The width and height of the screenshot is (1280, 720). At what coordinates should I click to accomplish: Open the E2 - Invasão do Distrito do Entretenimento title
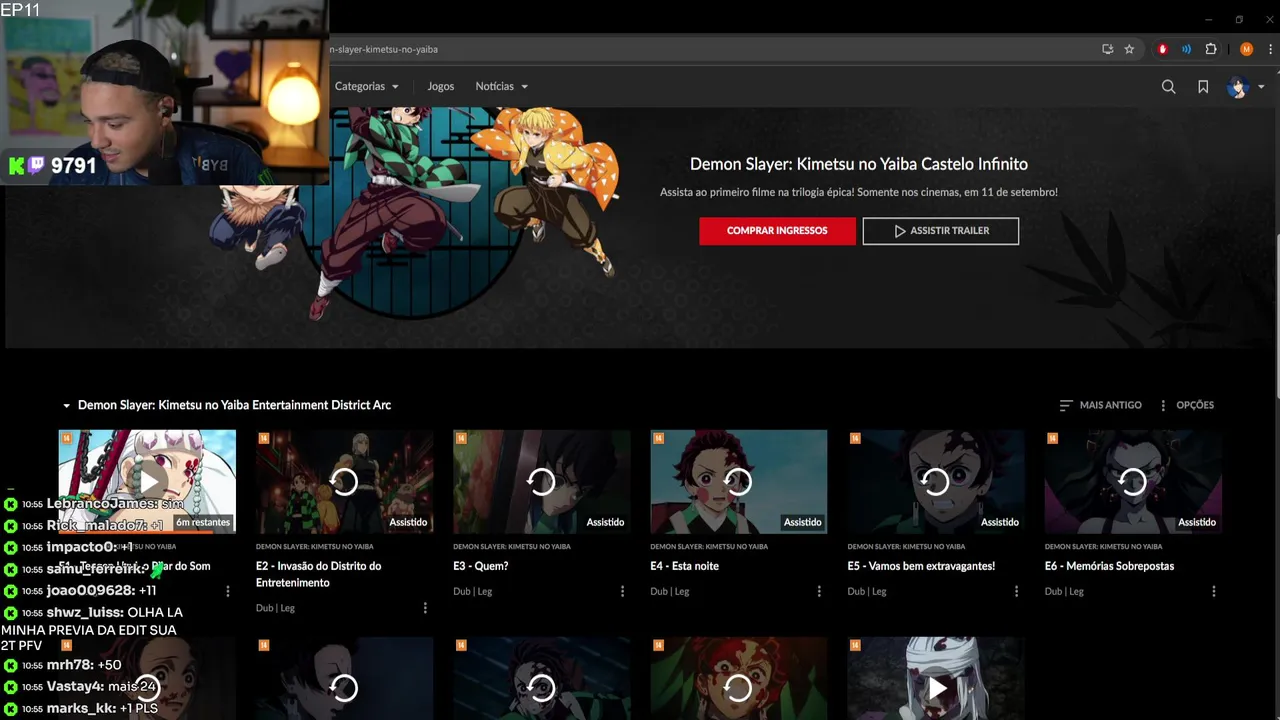click(x=318, y=574)
